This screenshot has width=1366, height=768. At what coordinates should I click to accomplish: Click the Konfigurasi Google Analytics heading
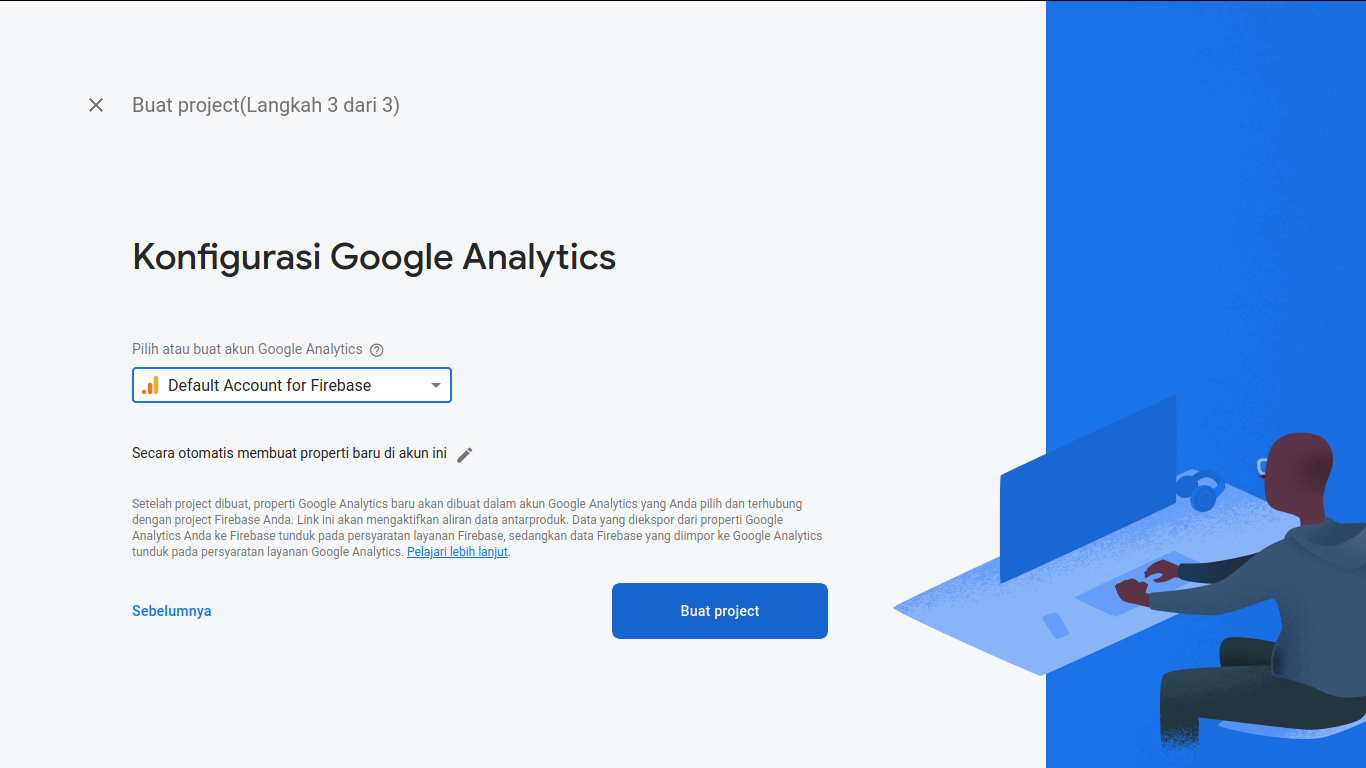point(374,257)
